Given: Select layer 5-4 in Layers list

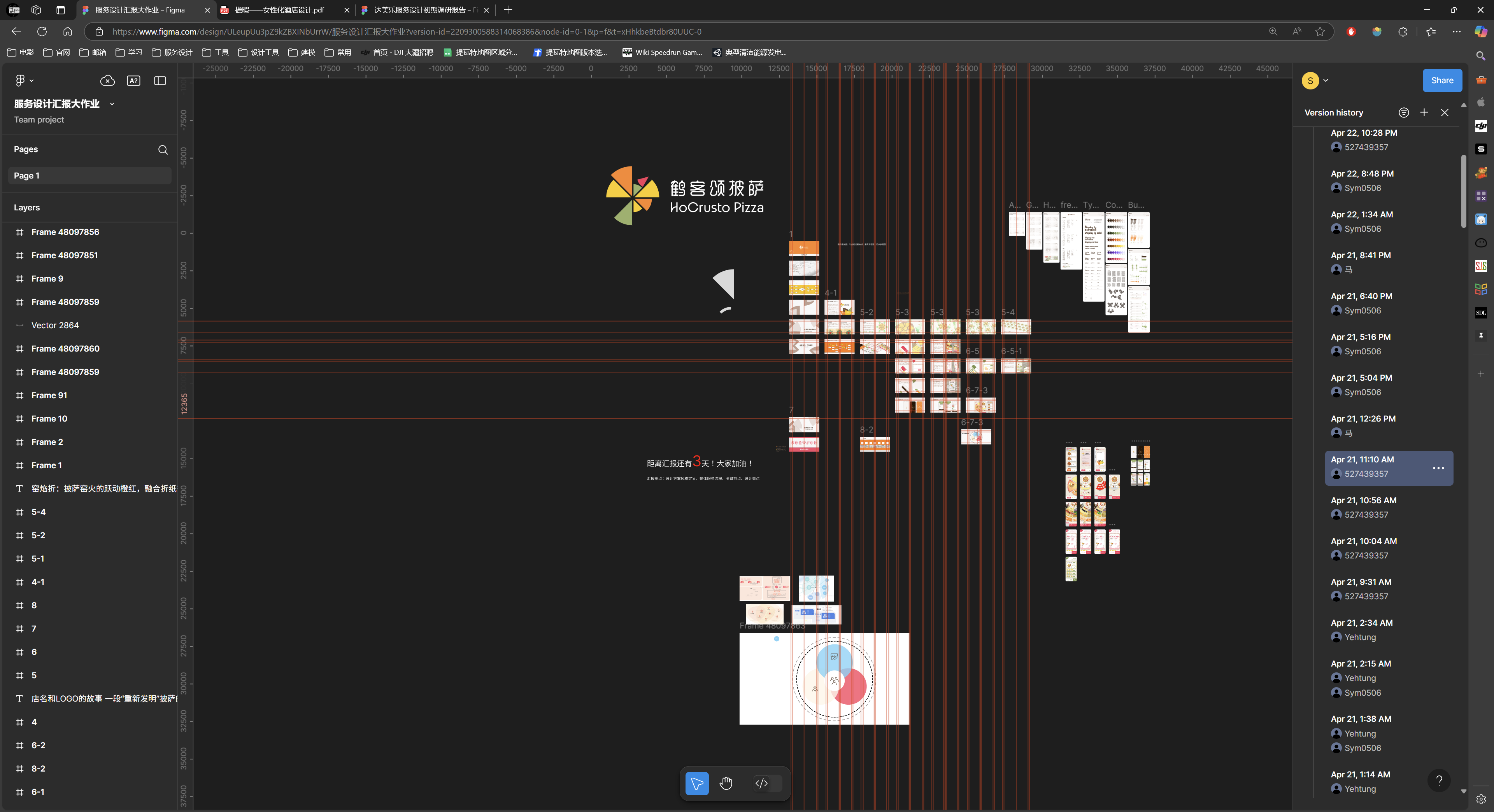Looking at the screenshot, I should pyautogui.click(x=89, y=512).
